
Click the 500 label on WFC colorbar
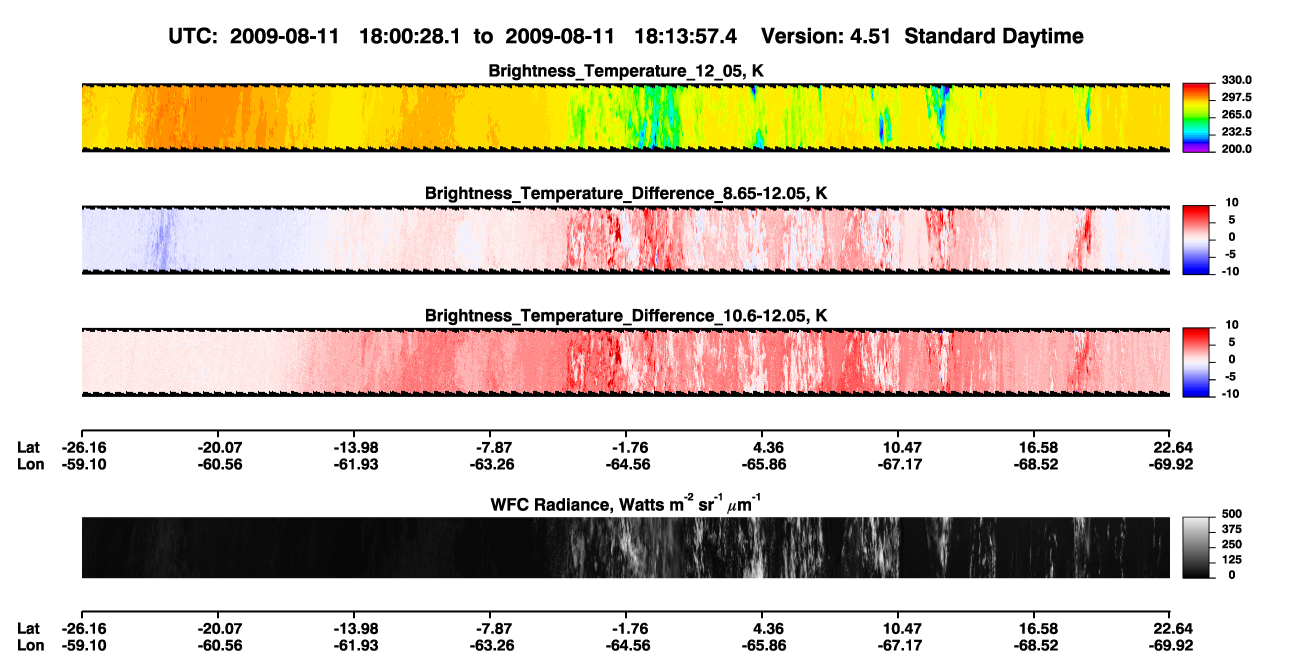pyautogui.click(x=1231, y=514)
